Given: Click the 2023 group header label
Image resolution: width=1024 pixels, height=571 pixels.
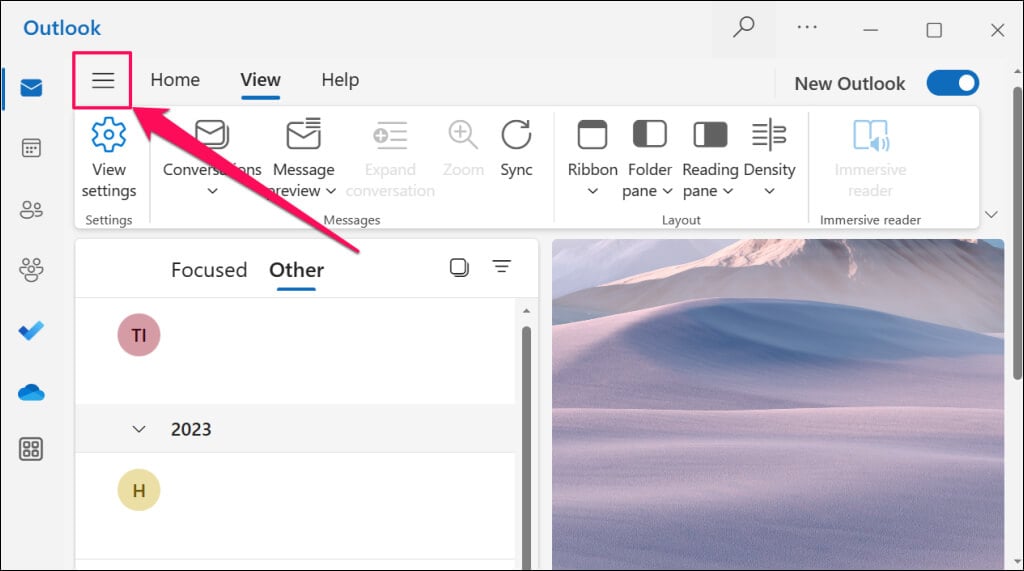Looking at the screenshot, I should (x=191, y=429).
